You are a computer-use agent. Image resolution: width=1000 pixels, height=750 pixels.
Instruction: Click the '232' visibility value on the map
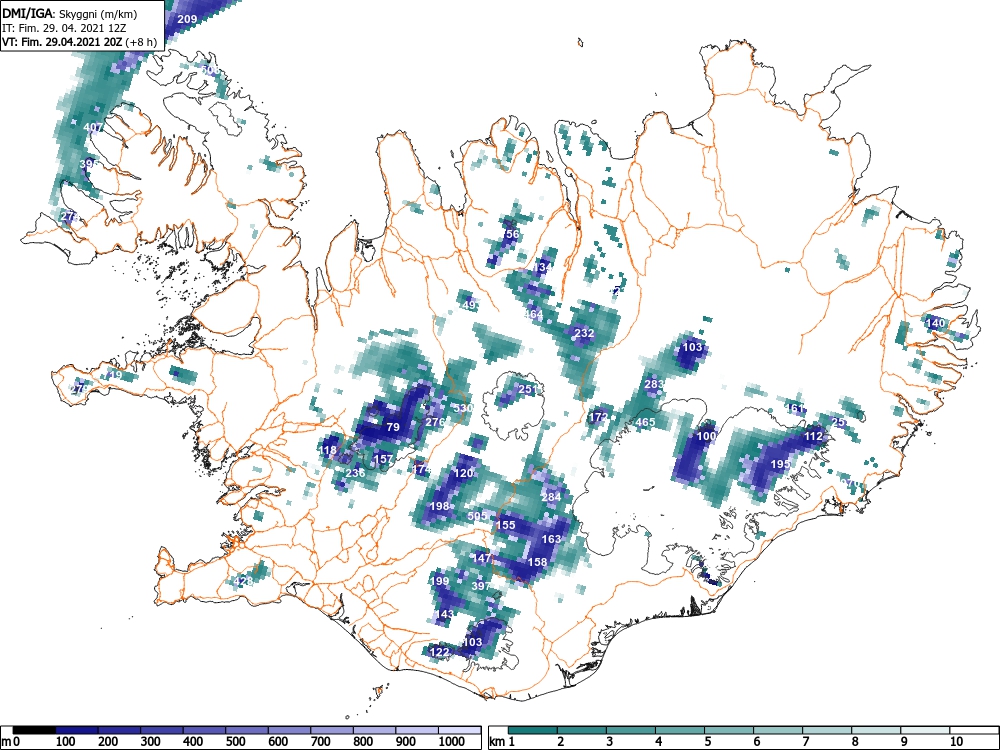(x=584, y=332)
